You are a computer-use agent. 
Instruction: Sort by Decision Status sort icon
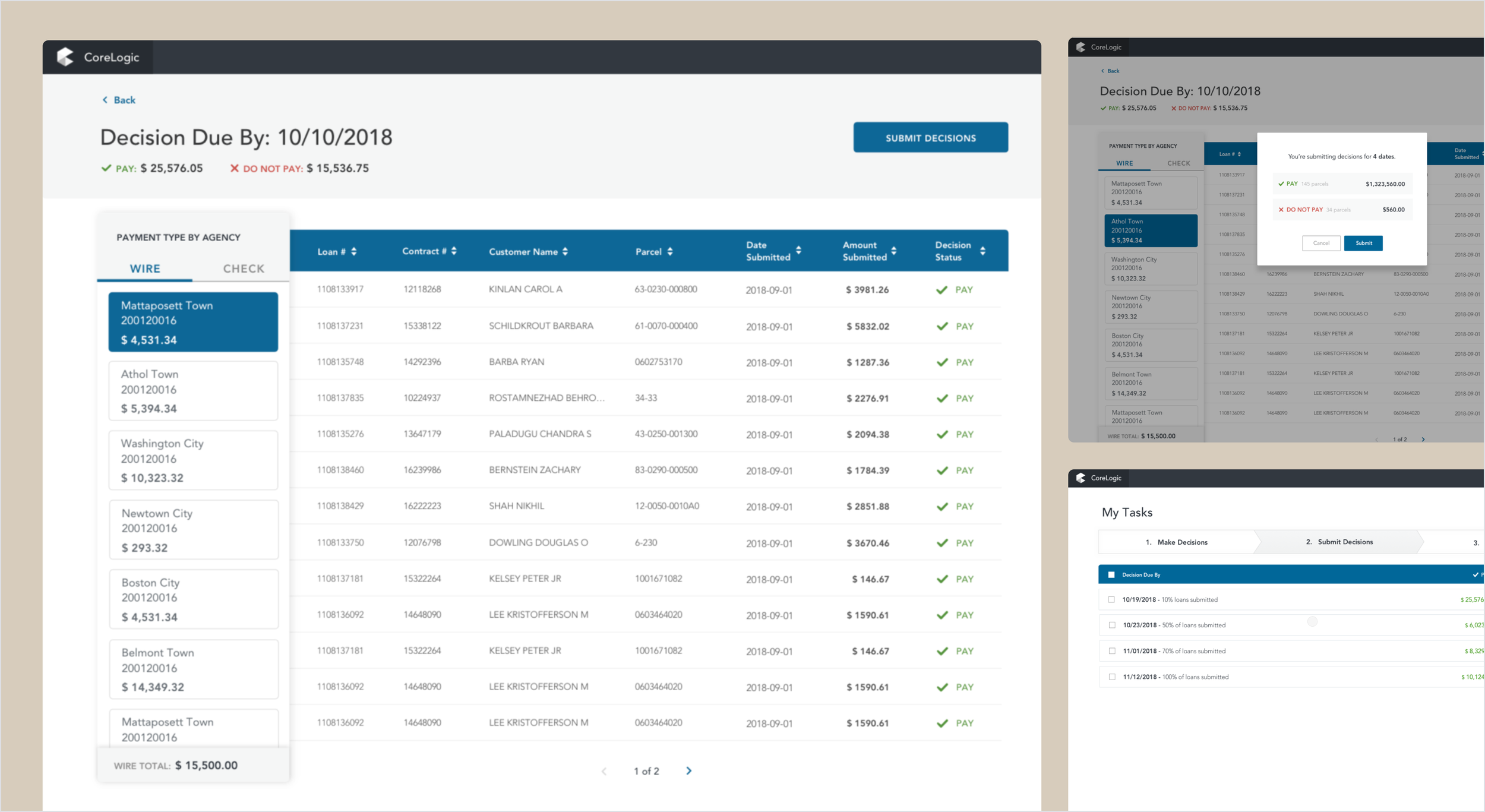point(983,251)
